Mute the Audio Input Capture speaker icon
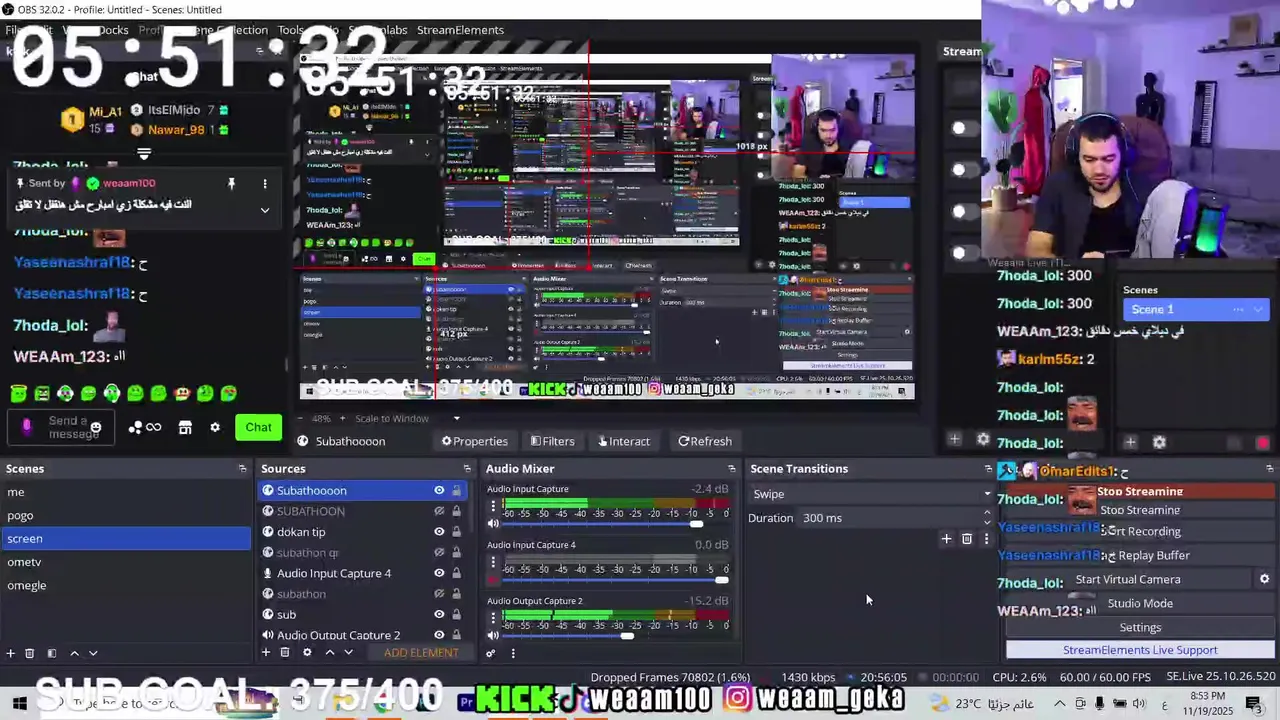The width and height of the screenshot is (1280, 720). click(493, 523)
